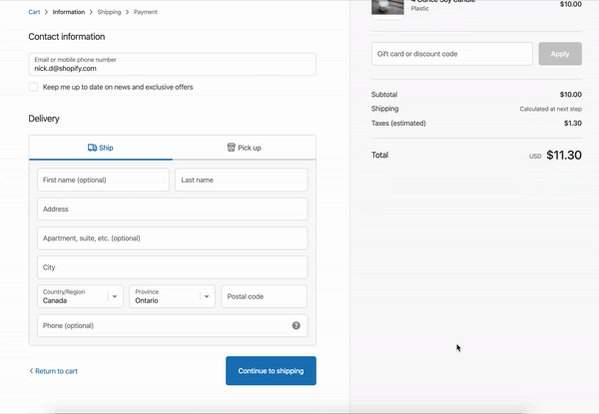Open the Province dropdown
The height and width of the screenshot is (414, 599).
tap(172, 296)
